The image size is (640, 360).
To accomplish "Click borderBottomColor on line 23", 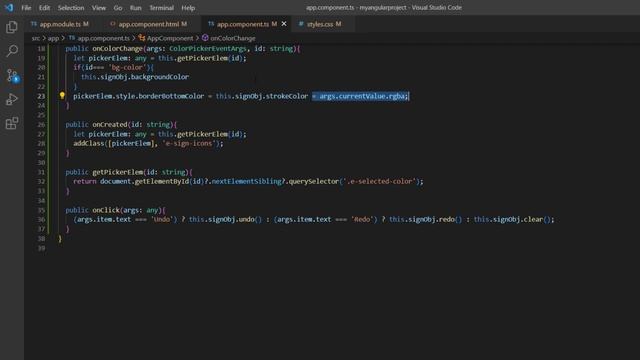I will 171,96.
